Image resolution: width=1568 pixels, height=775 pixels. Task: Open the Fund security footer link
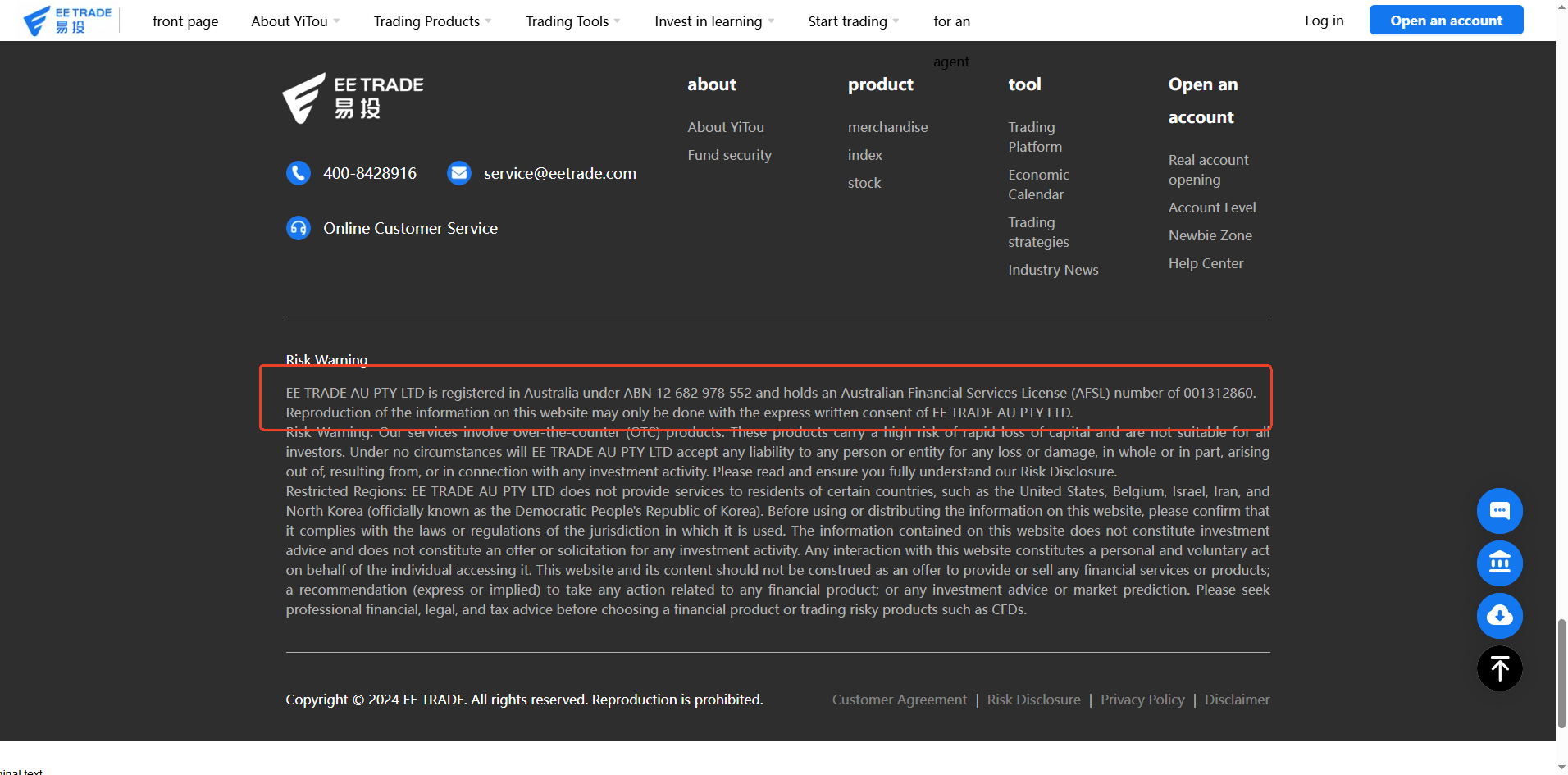pyautogui.click(x=730, y=155)
